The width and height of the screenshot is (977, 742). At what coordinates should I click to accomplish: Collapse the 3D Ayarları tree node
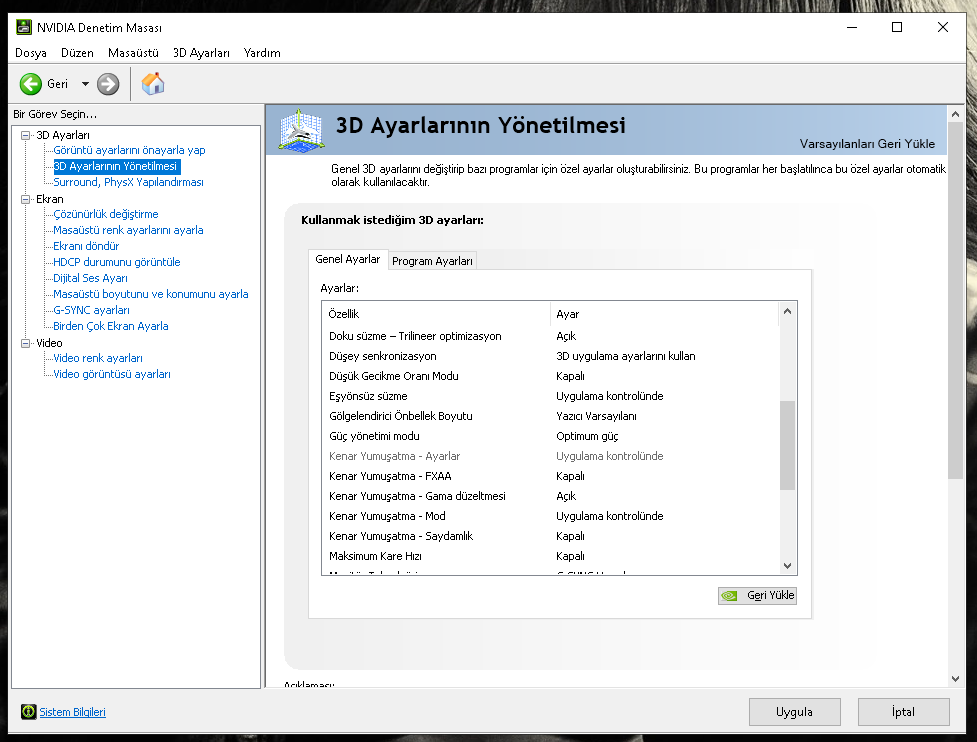click(x=26, y=134)
